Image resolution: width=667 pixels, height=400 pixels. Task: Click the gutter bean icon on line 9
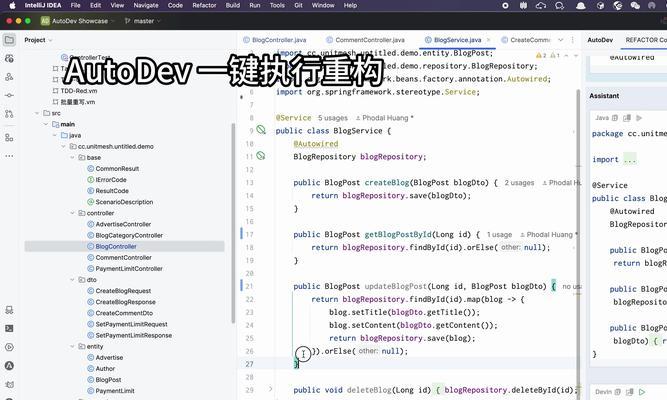tap(261, 130)
